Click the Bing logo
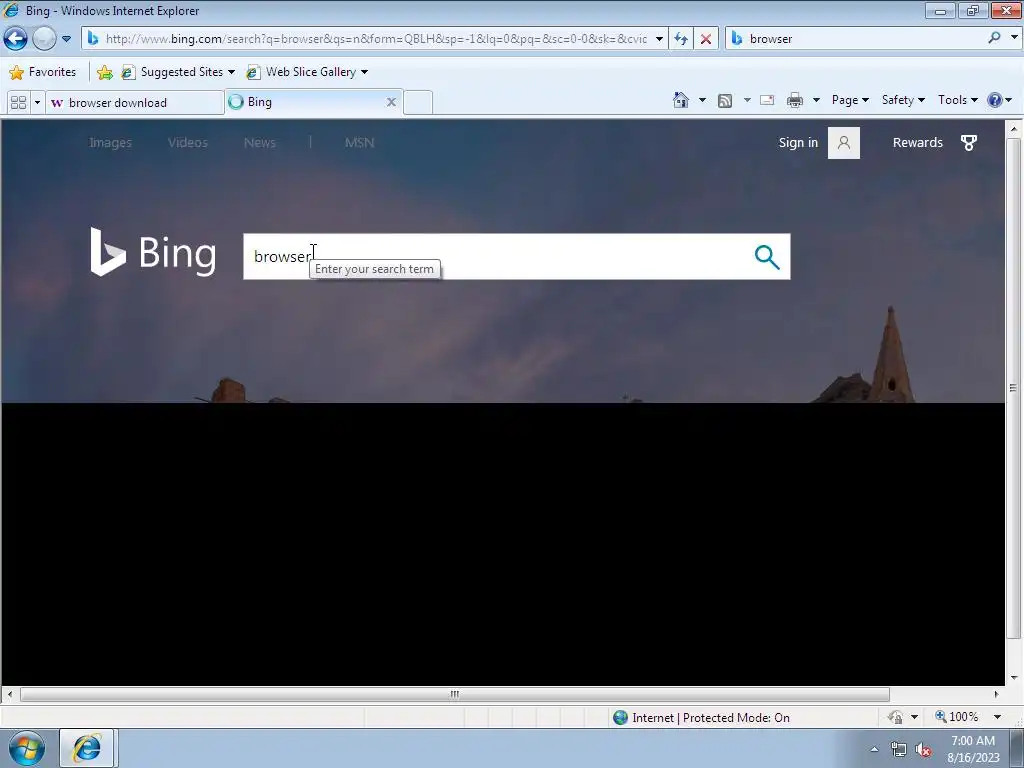 click(x=153, y=252)
